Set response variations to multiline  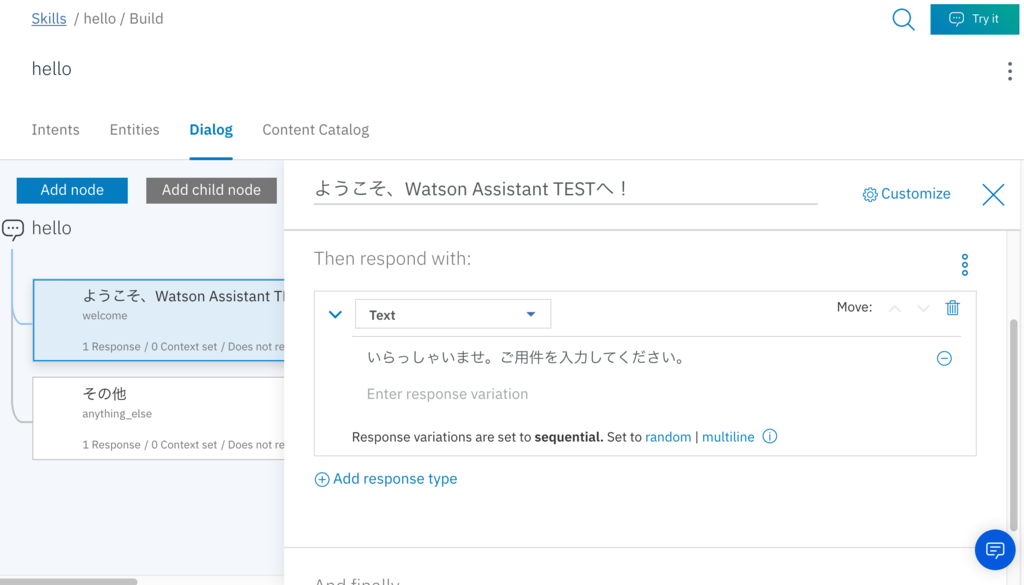point(728,437)
